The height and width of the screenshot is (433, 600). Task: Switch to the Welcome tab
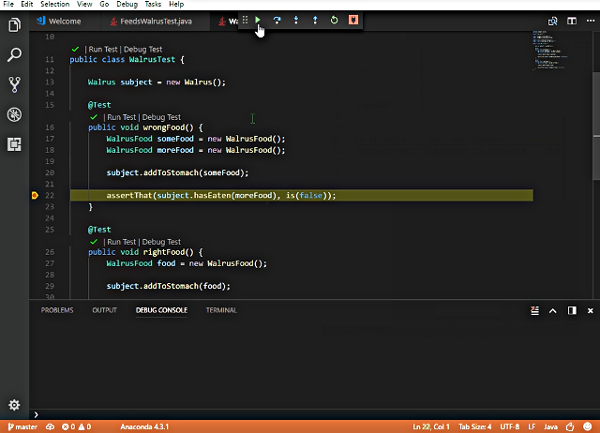(x=65, y=21)
